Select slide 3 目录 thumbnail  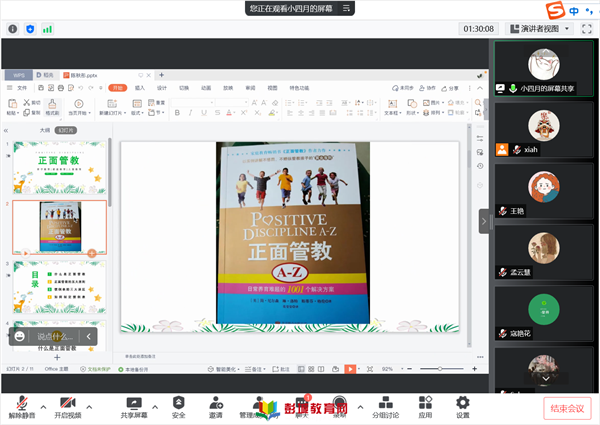(x=59, y=287)
